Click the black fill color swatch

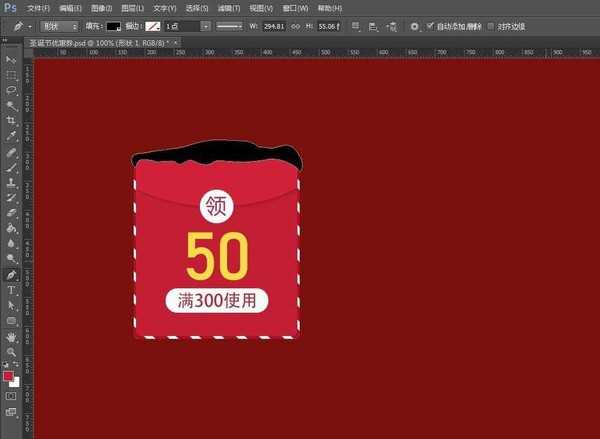click(113, 25)
